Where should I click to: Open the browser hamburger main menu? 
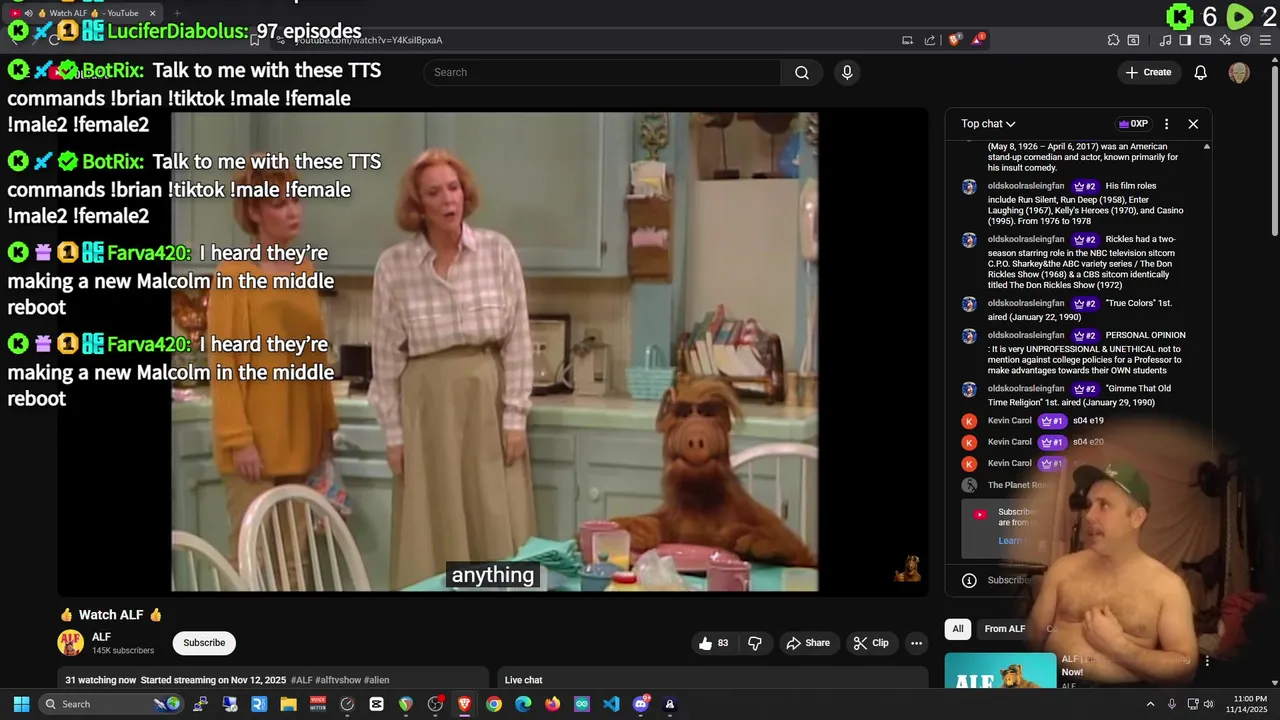click(x=1265, y=40)
